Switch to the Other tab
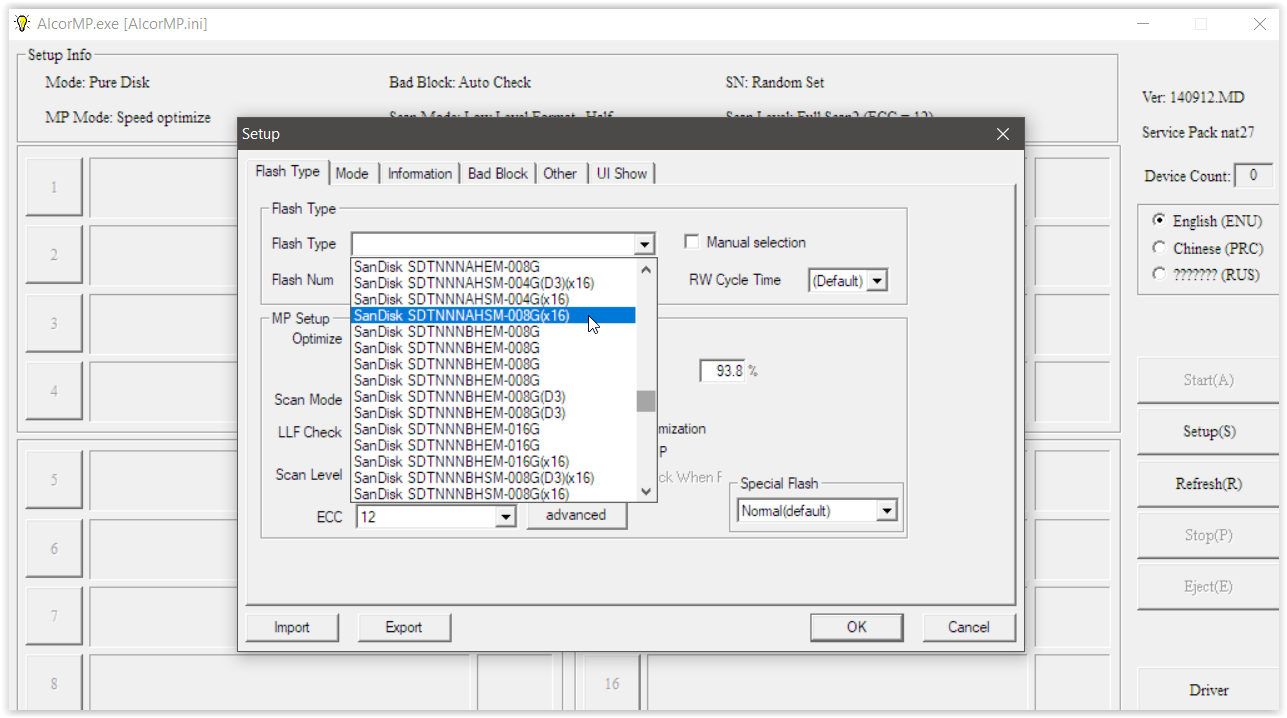 point(560,173)
